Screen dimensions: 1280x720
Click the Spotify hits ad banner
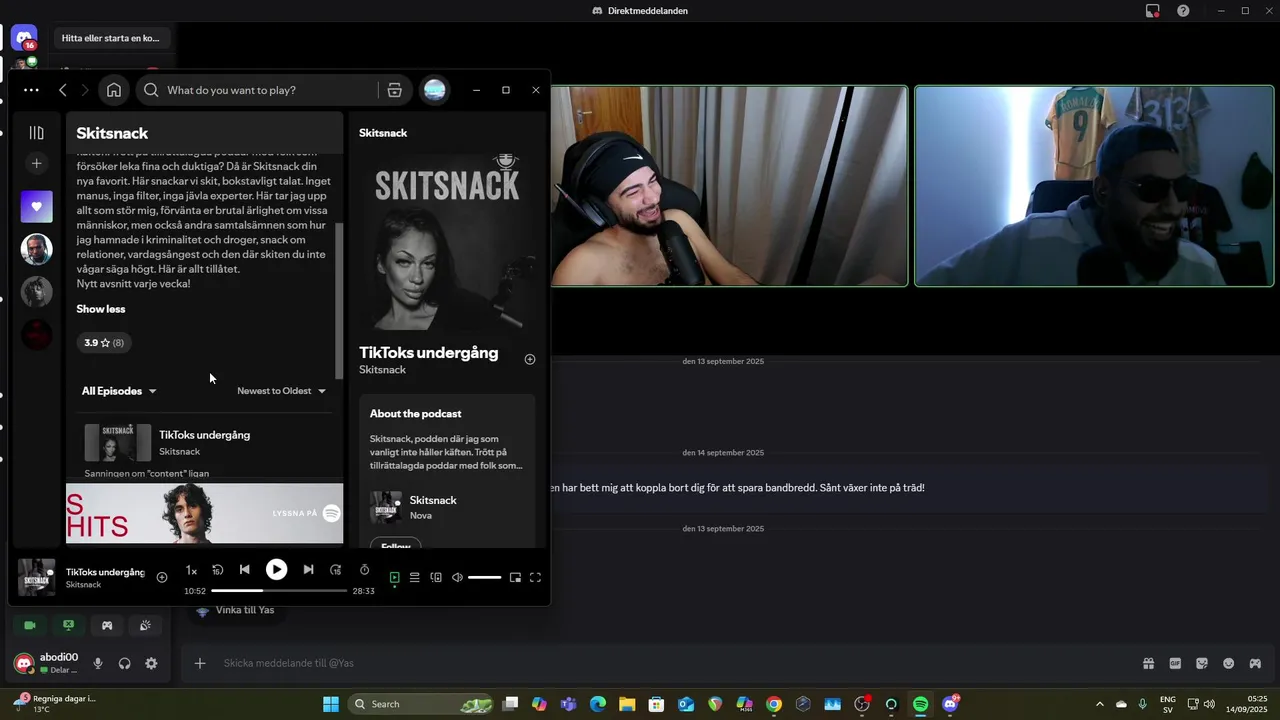(x=204, y=513)
